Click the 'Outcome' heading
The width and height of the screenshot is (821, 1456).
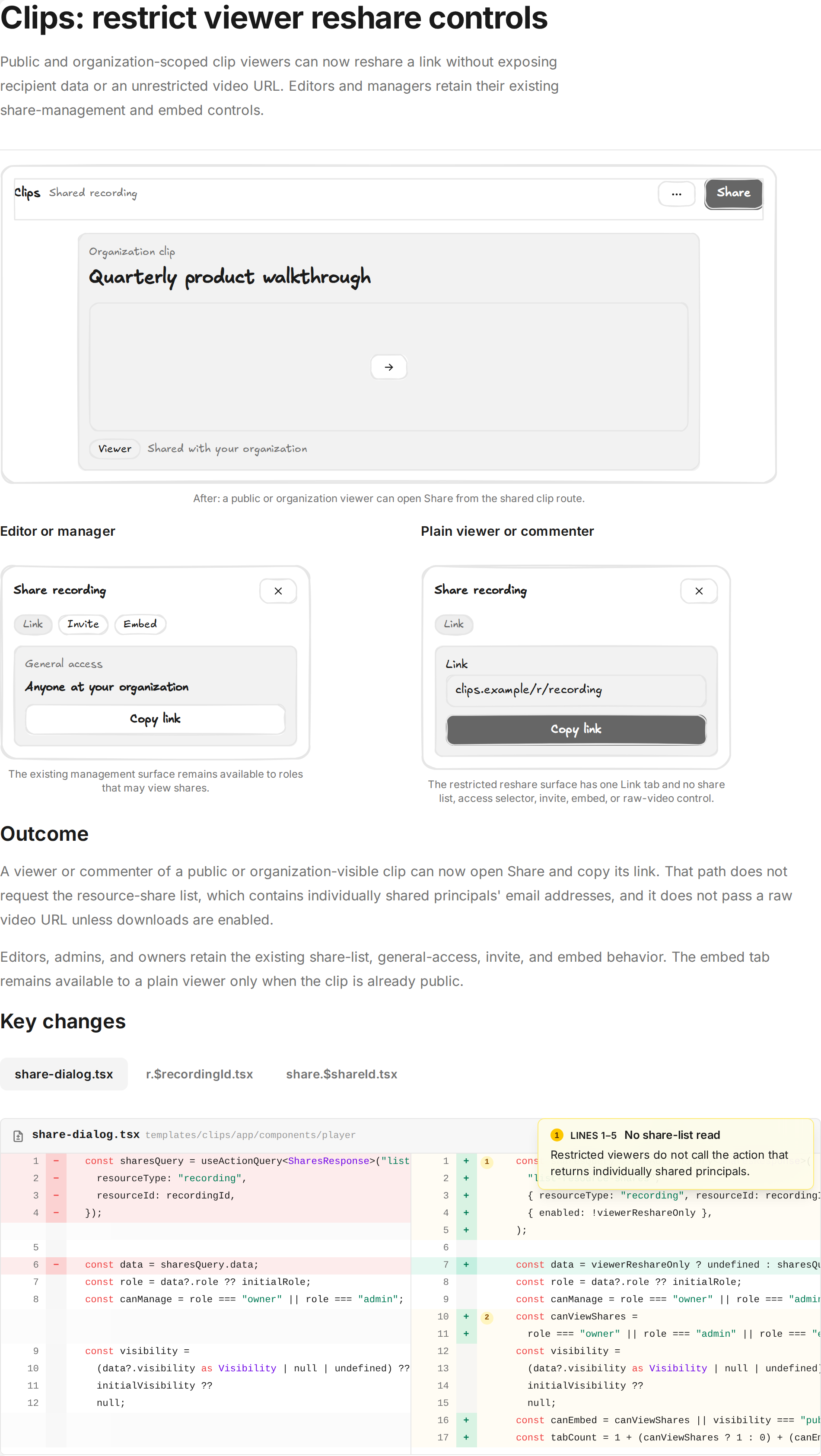(44, 834)
